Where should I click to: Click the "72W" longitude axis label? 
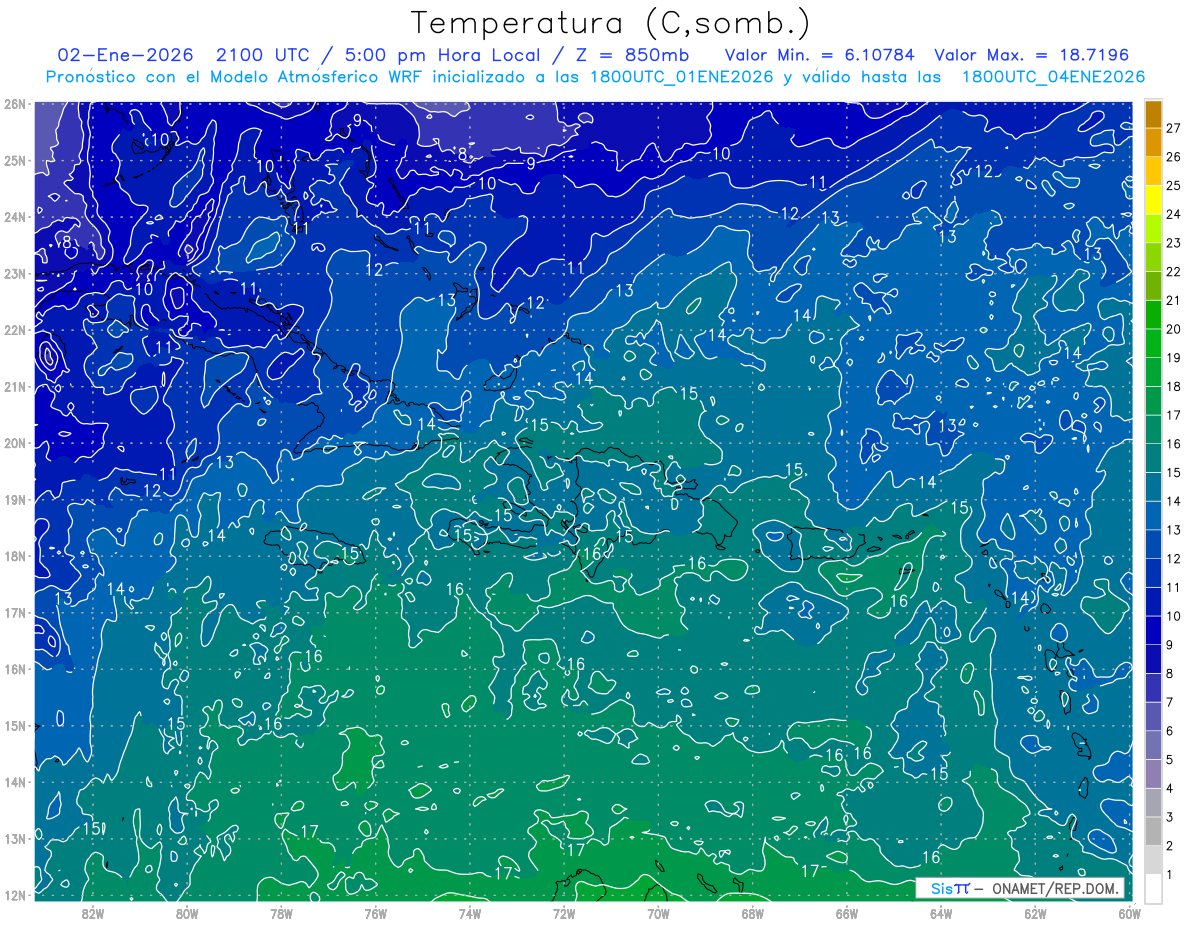[x=564, y=912]
